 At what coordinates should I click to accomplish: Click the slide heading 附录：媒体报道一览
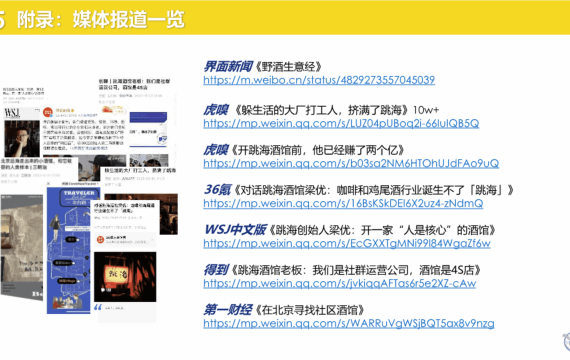[101, 19]
